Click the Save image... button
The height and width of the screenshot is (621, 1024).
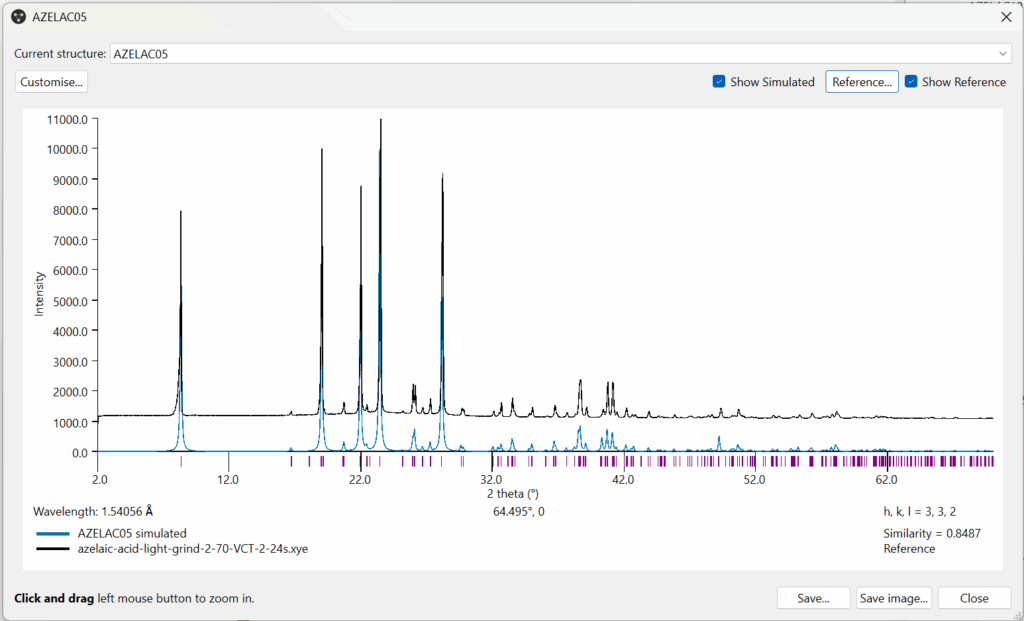click(x=894, y=598)
